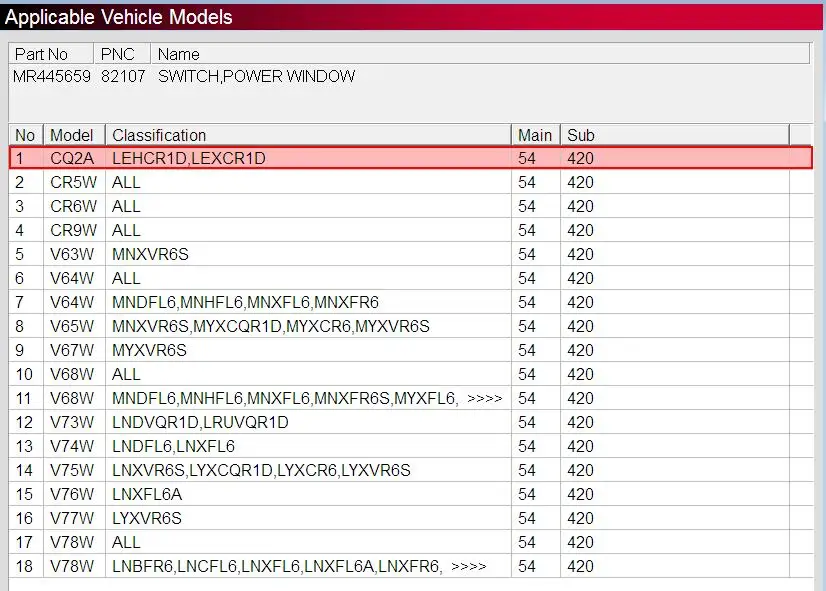The width and height of the screenshot is (826, 591).
Task: Select the SWITCH,POWER WINDOW name text
Action: (x=257, y=76)
